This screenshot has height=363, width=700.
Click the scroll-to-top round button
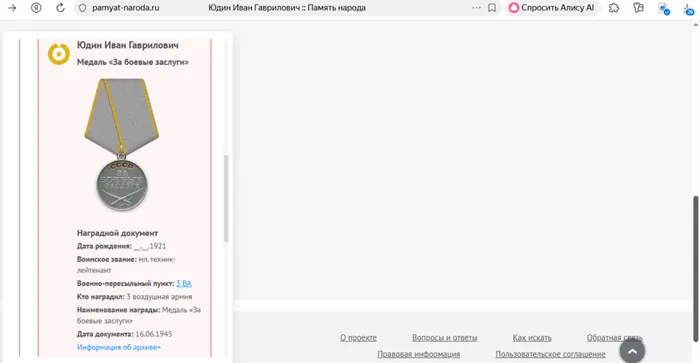coord(632,351)
